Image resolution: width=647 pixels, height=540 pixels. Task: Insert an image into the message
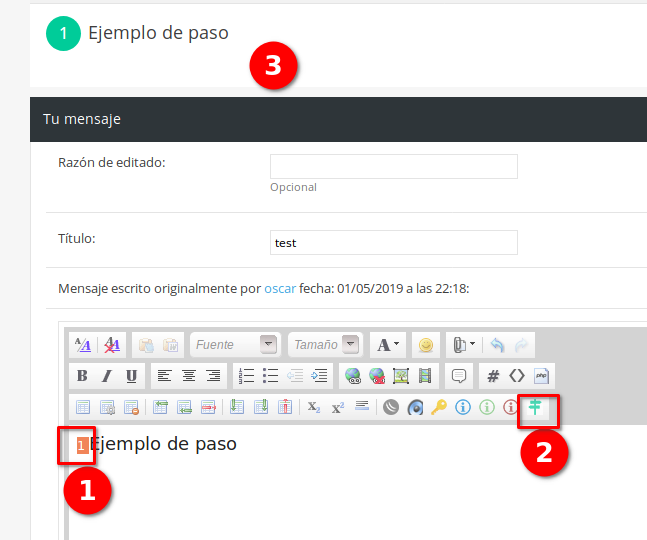click(401, 376)
